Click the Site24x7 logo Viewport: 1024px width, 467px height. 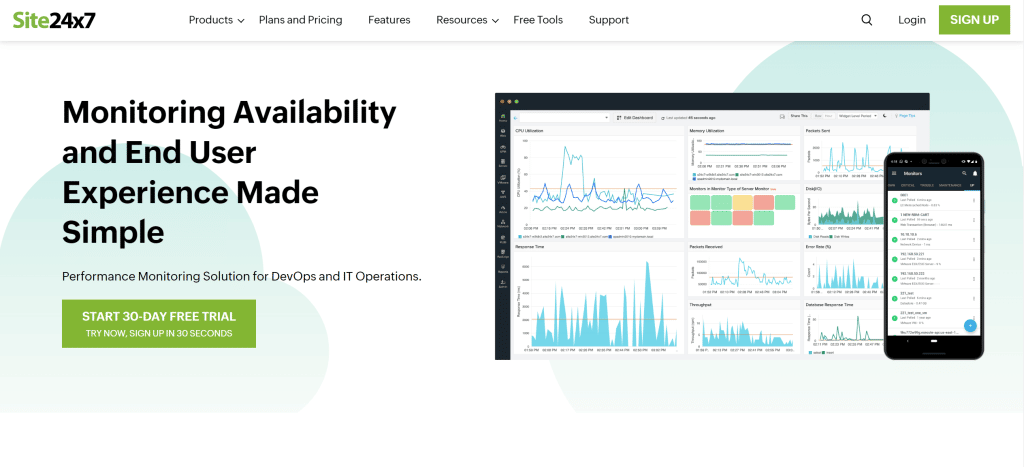point(54,20)
